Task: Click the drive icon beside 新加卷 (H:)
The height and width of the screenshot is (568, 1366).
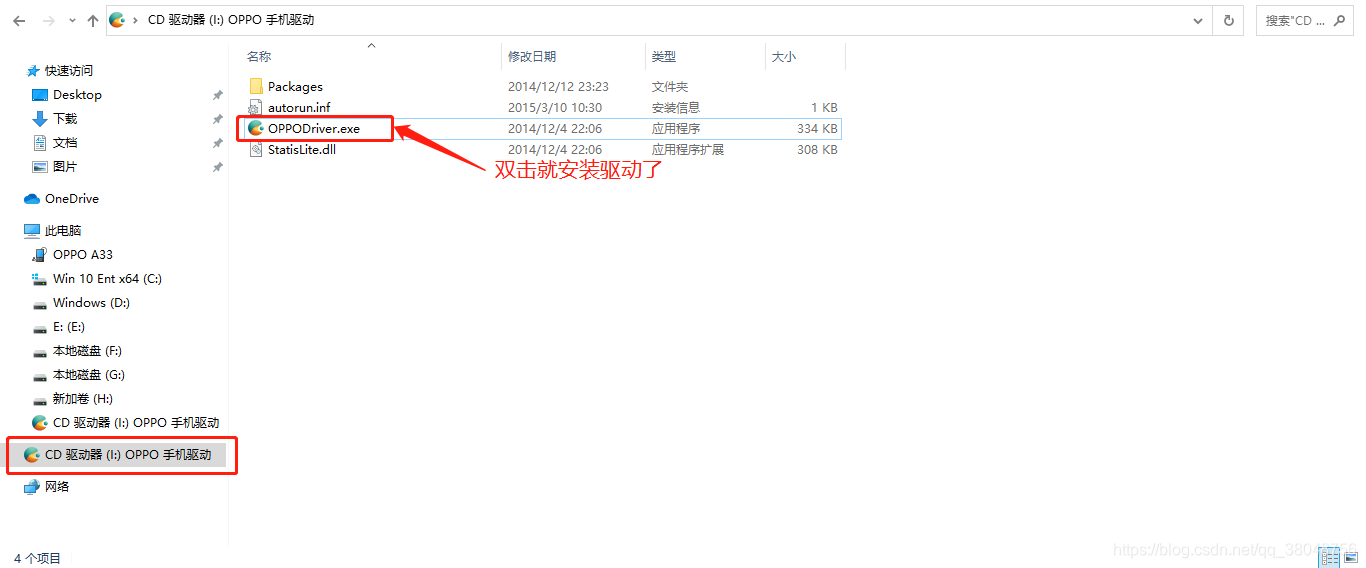Action: click(x=40, y=399)
